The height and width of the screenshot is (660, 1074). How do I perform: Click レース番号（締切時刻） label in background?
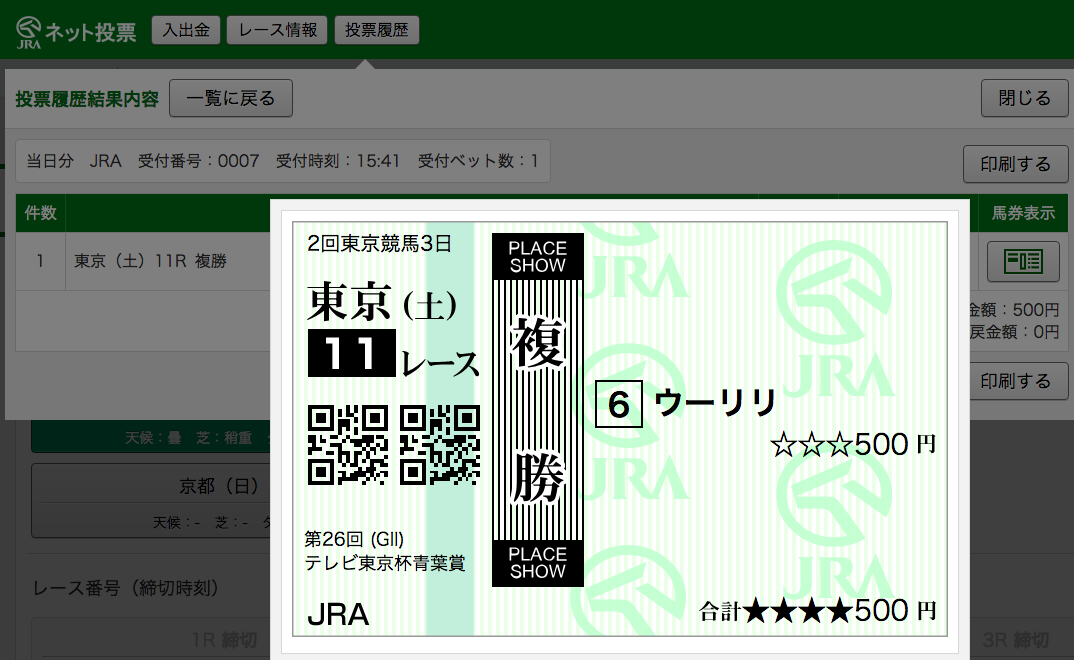125,588
